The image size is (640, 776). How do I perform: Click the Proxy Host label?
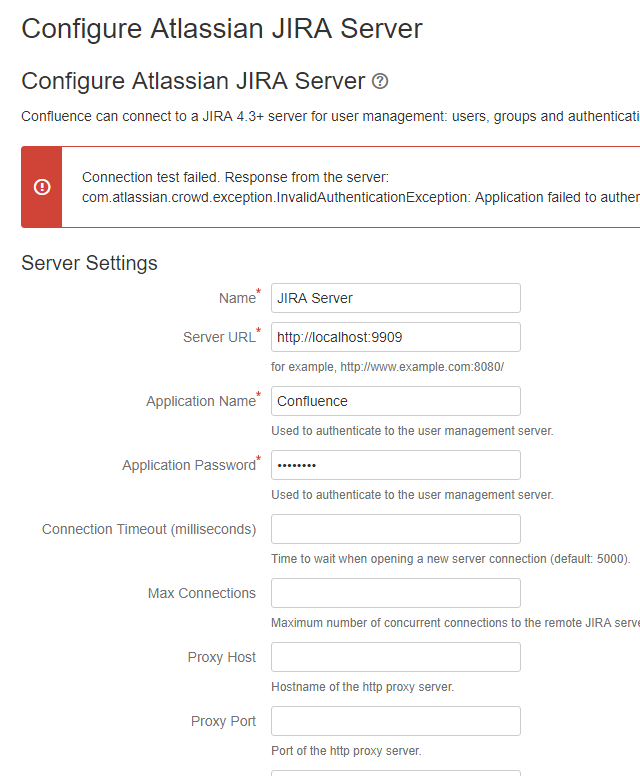(222, 657)
